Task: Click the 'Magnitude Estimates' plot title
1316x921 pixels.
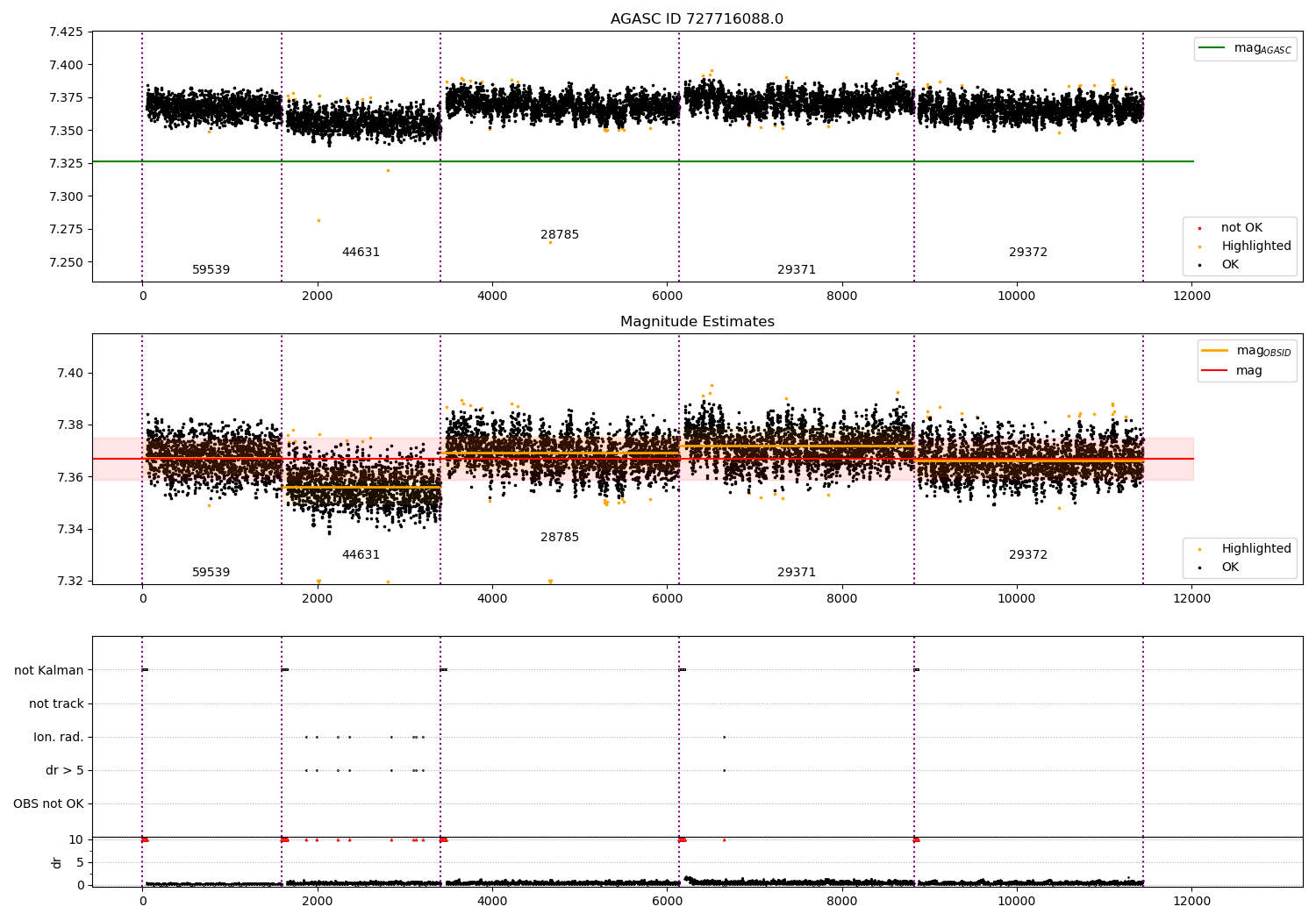Action: [697, 322]
